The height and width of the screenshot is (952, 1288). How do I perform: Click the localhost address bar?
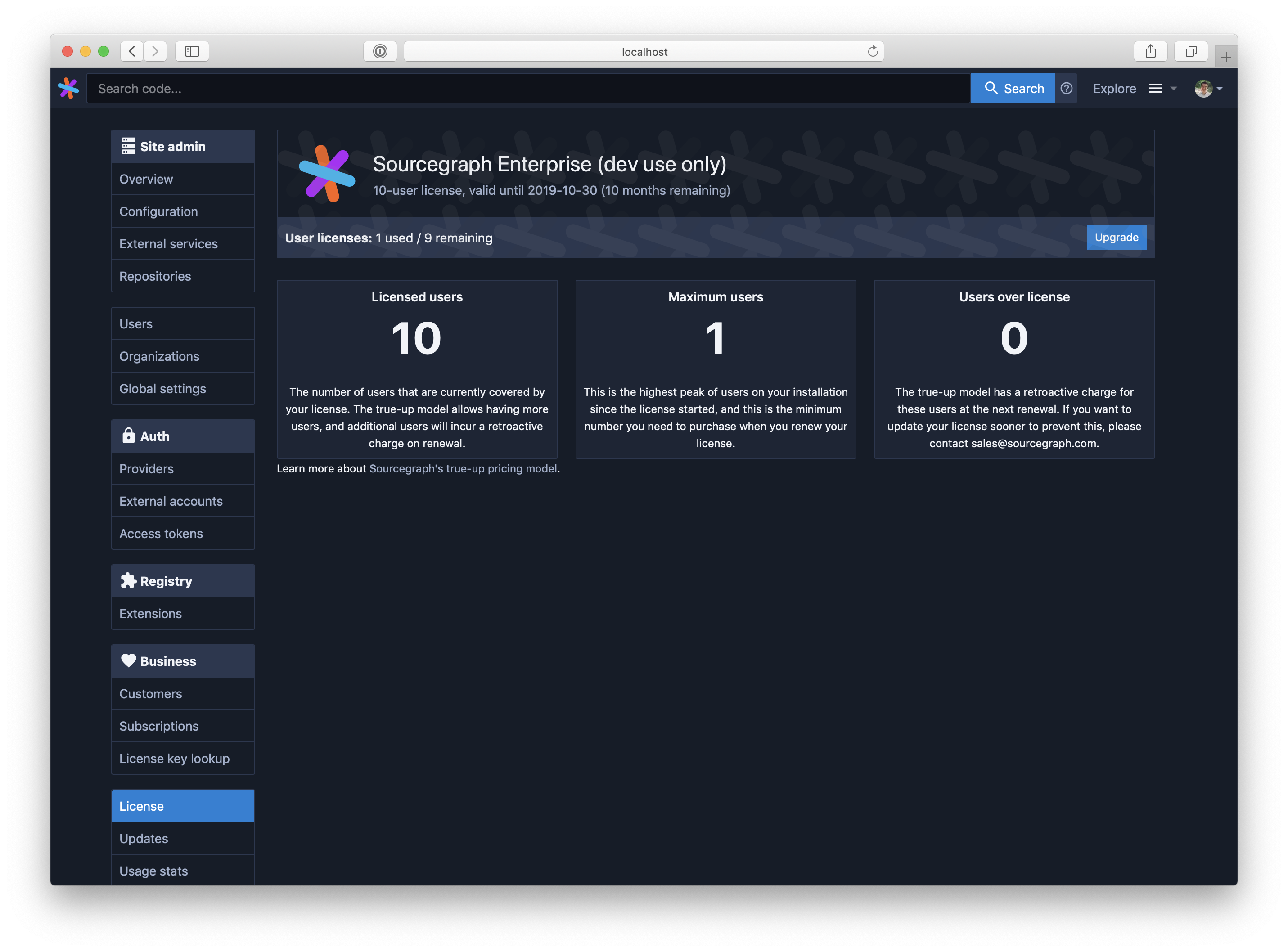(644, 51)
